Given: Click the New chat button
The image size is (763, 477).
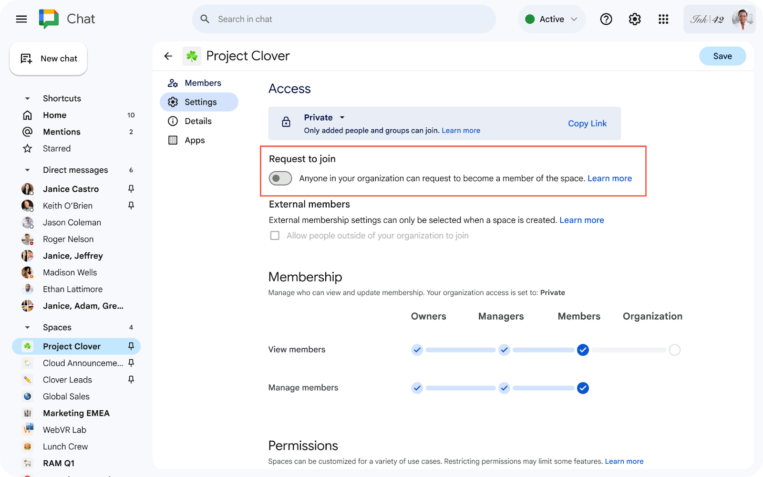Looking at the screenshot, I should (49, 58).
